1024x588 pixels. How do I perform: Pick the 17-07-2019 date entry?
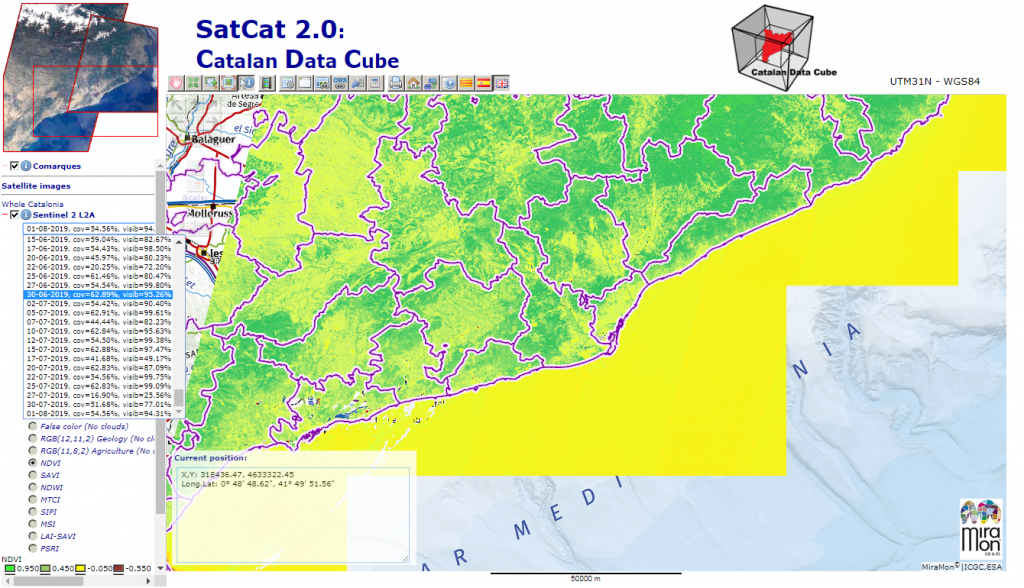click(x=99, y=359)
